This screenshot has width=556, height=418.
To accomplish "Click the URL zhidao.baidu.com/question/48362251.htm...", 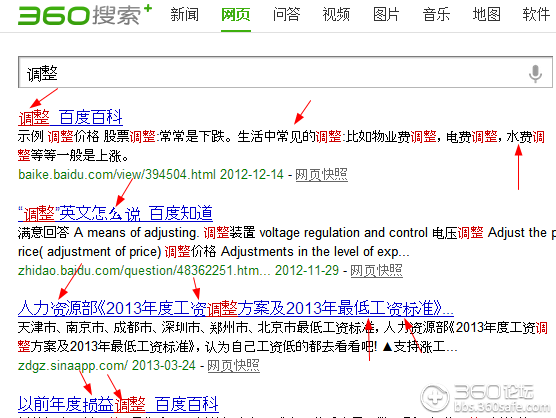I will pyautogui.click(x=144, y=271).
